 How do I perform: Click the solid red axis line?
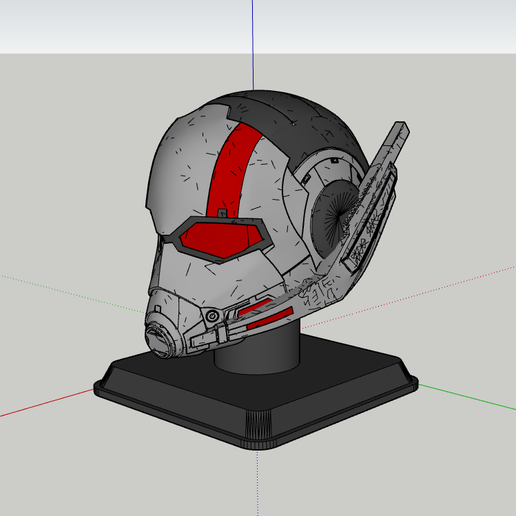47,403
